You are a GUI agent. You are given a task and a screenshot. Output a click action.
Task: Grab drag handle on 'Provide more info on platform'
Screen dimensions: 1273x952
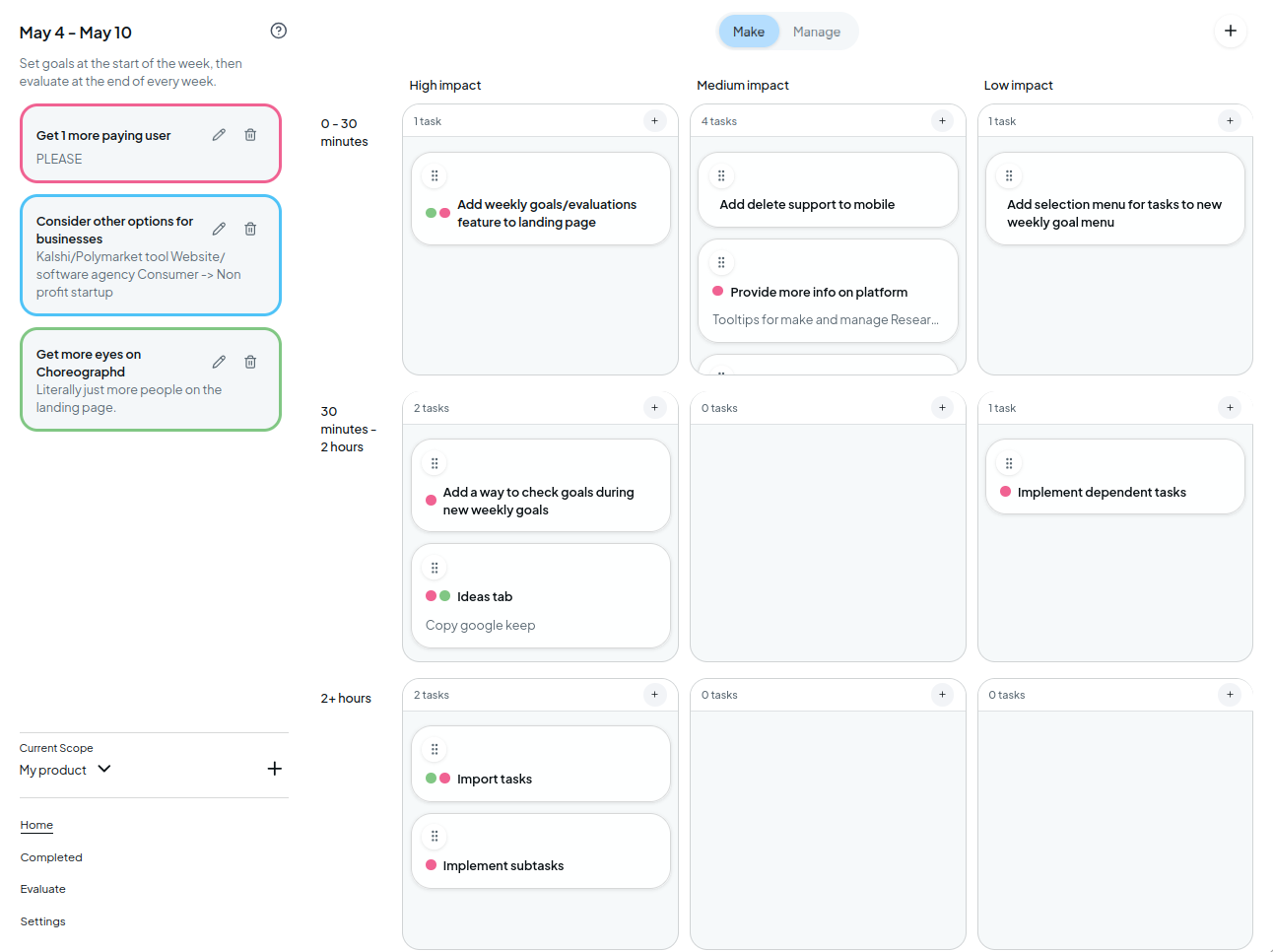[721, 263]
